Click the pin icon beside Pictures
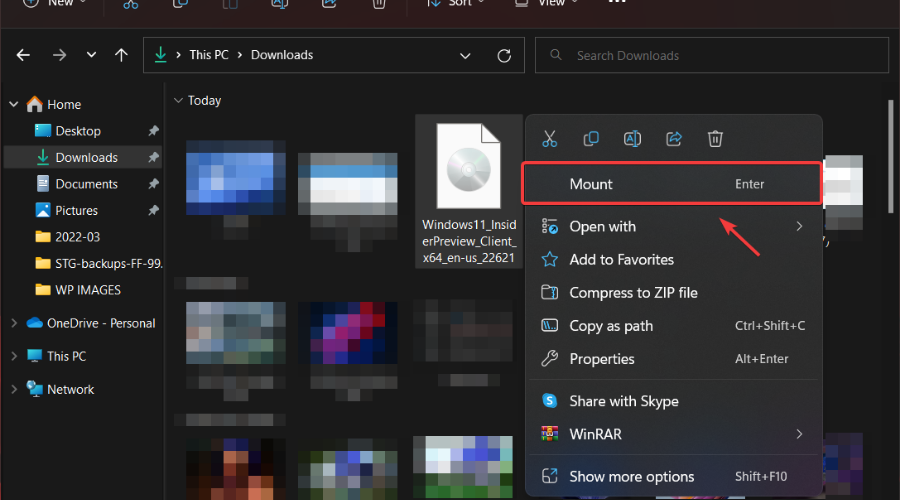 pos(153,211)
